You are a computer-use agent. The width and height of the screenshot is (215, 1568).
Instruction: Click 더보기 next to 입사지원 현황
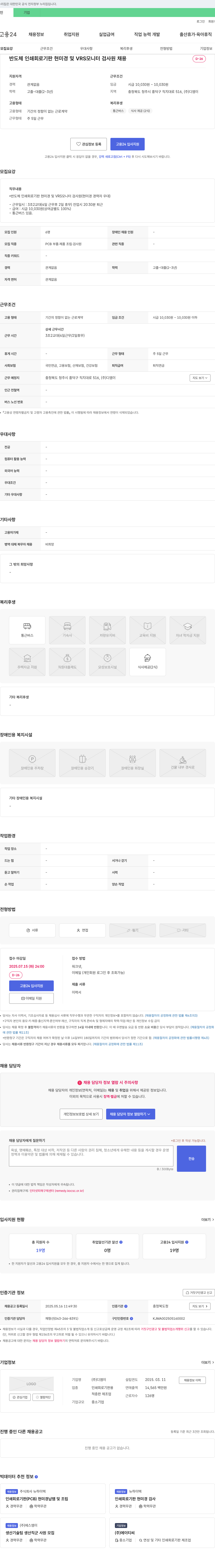click(208, 1220)
